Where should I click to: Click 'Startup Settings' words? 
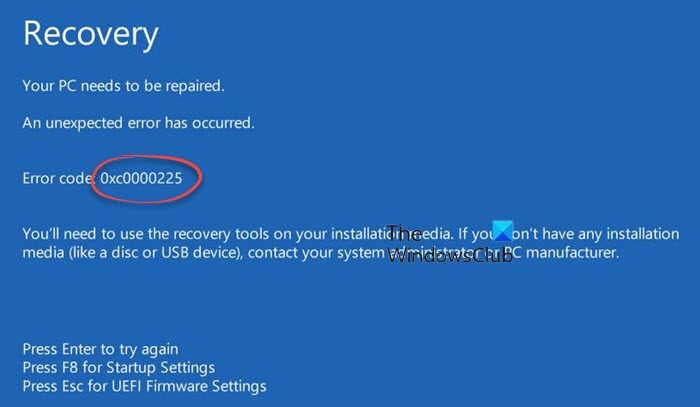161,367
